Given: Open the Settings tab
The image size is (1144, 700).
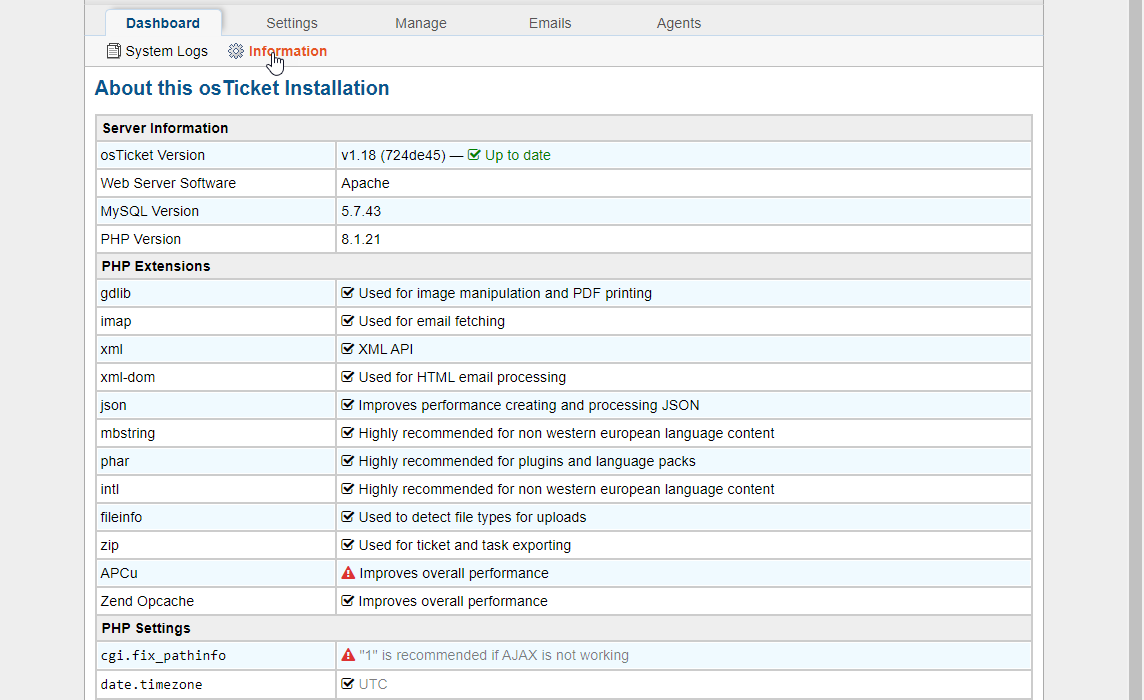Looking at the screenshot, I should point(292,23).
